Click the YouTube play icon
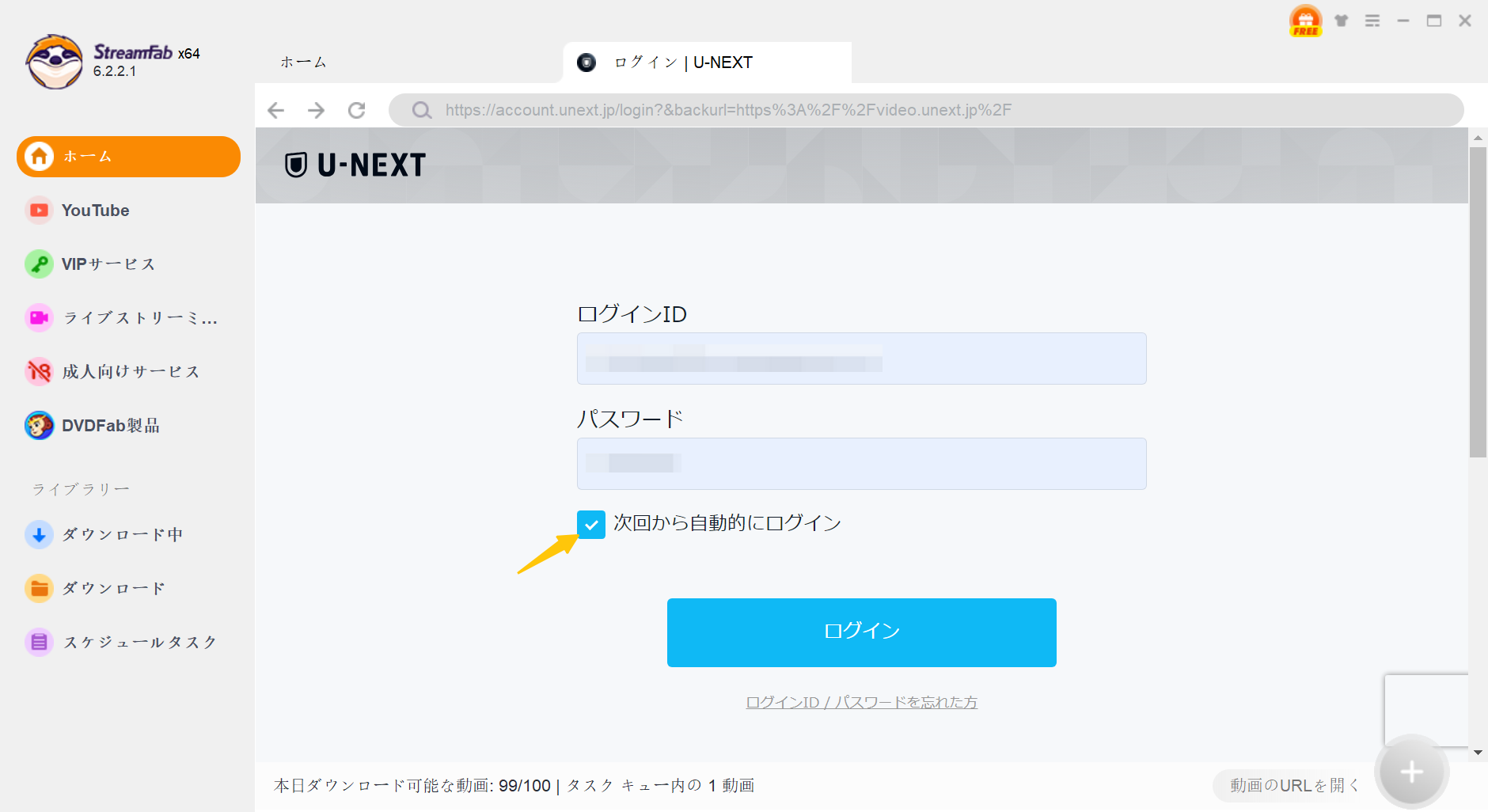 pyautogui.click(x=39, y=211)
